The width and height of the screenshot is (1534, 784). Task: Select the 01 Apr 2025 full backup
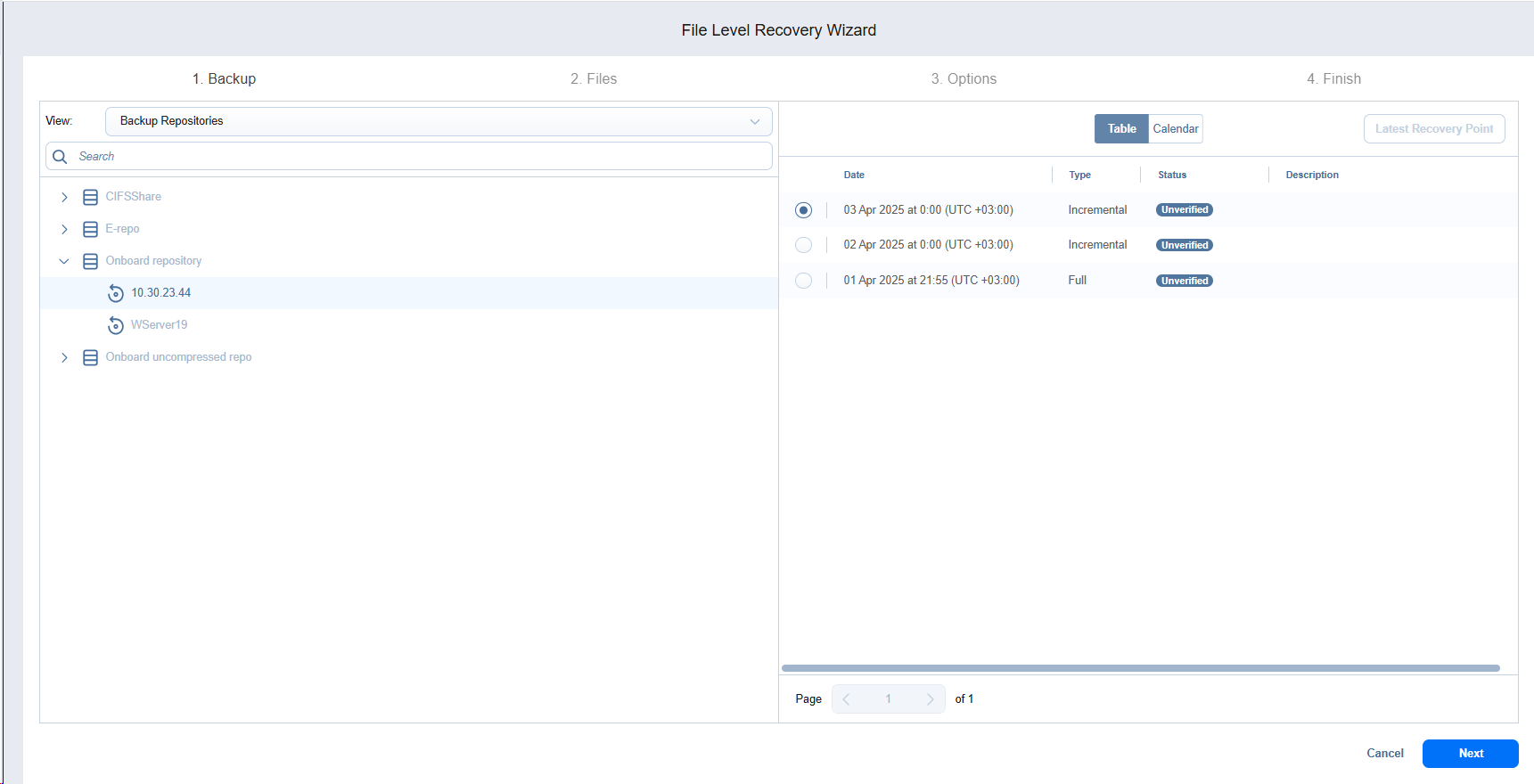(x=803, y=281)
